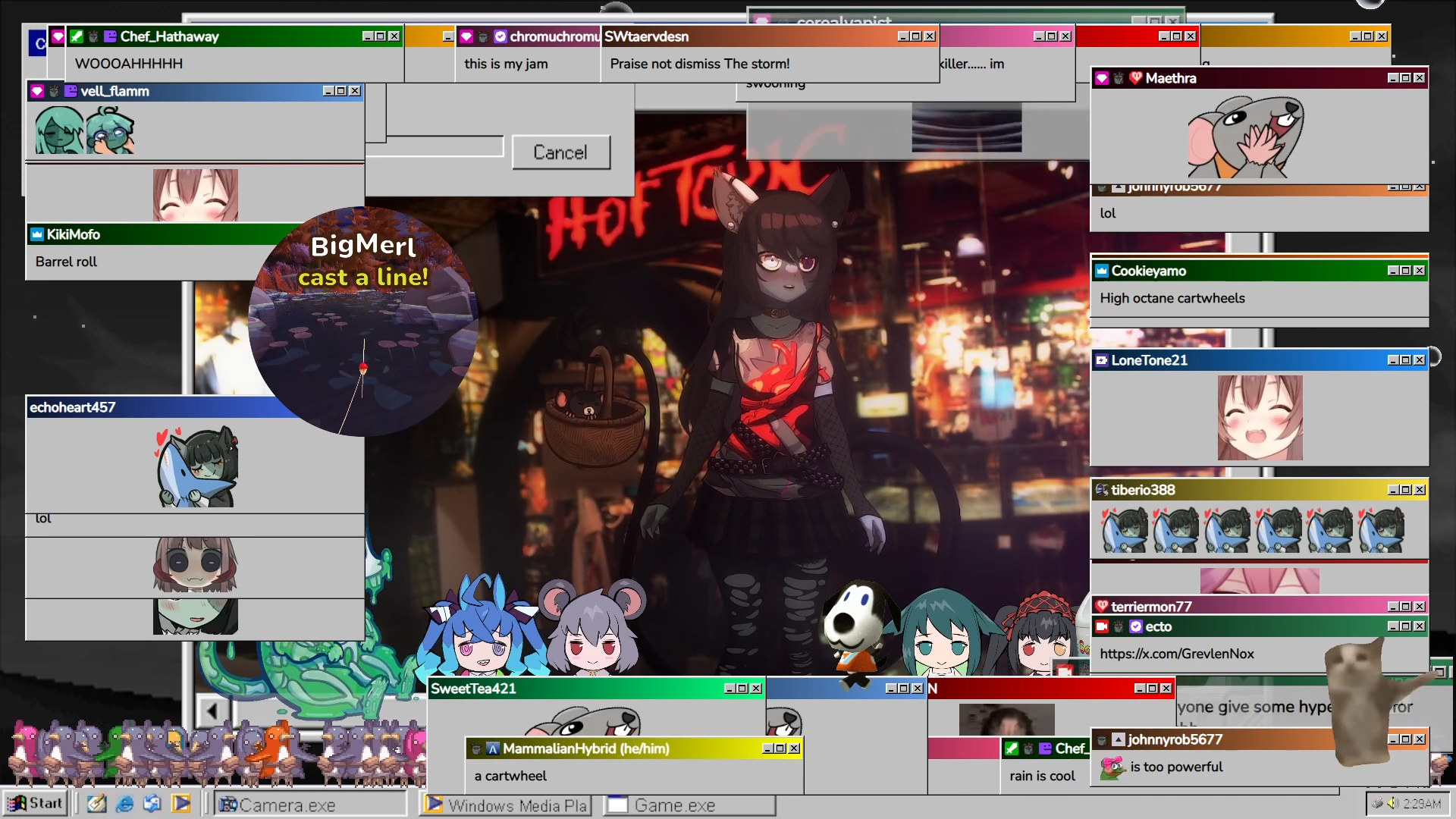Open the x.com/GrevlenNox link
1456x819 pixels.
1176,654
